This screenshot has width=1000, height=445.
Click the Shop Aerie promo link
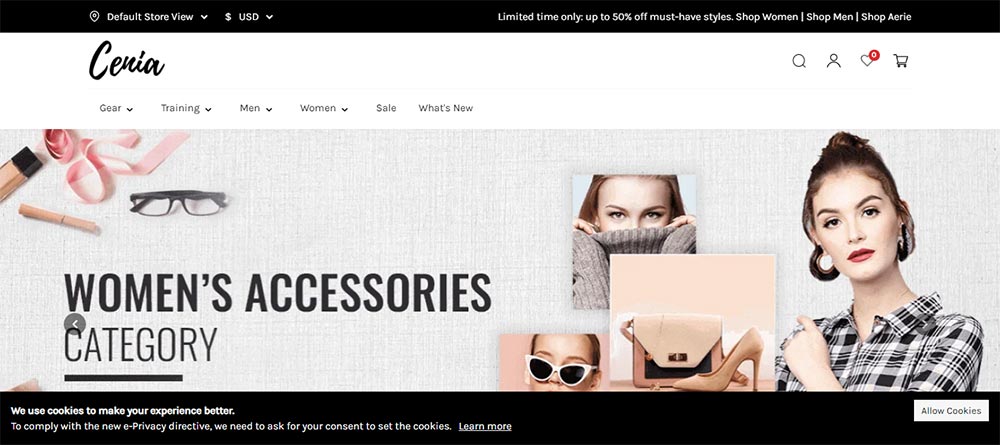point(886,17)
